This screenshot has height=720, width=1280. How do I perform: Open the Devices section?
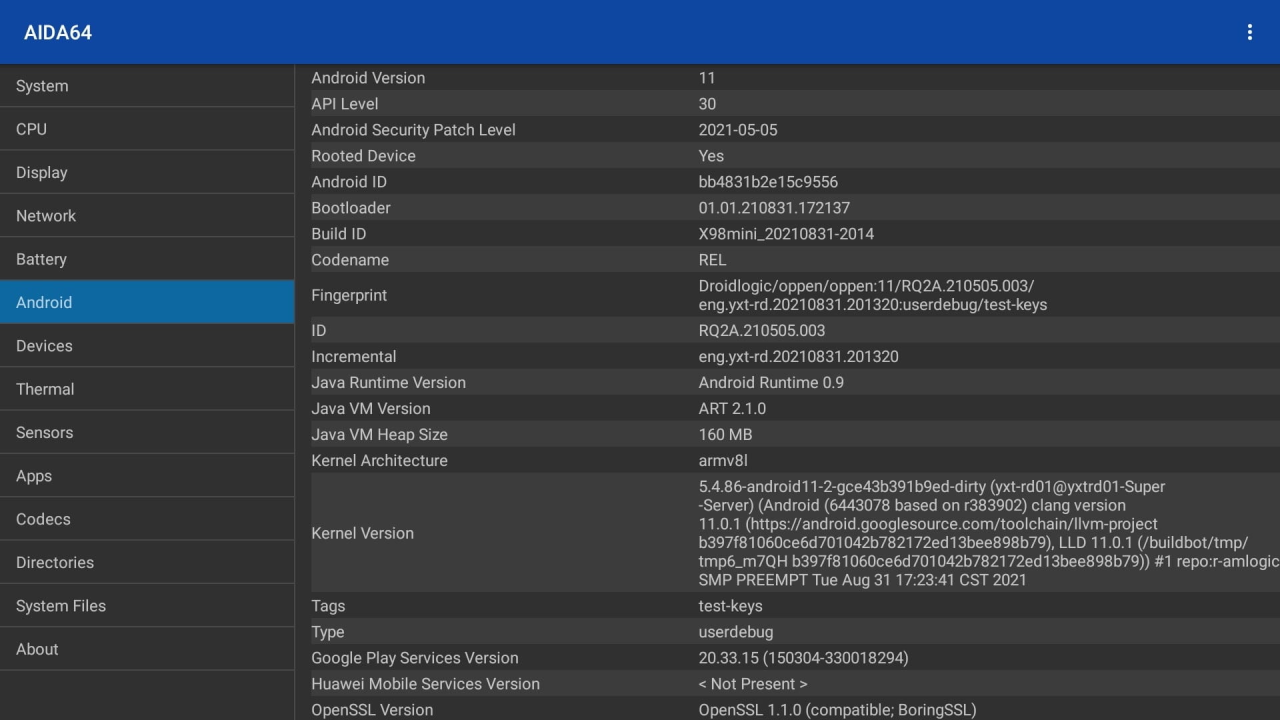click(x=147, y=346)
